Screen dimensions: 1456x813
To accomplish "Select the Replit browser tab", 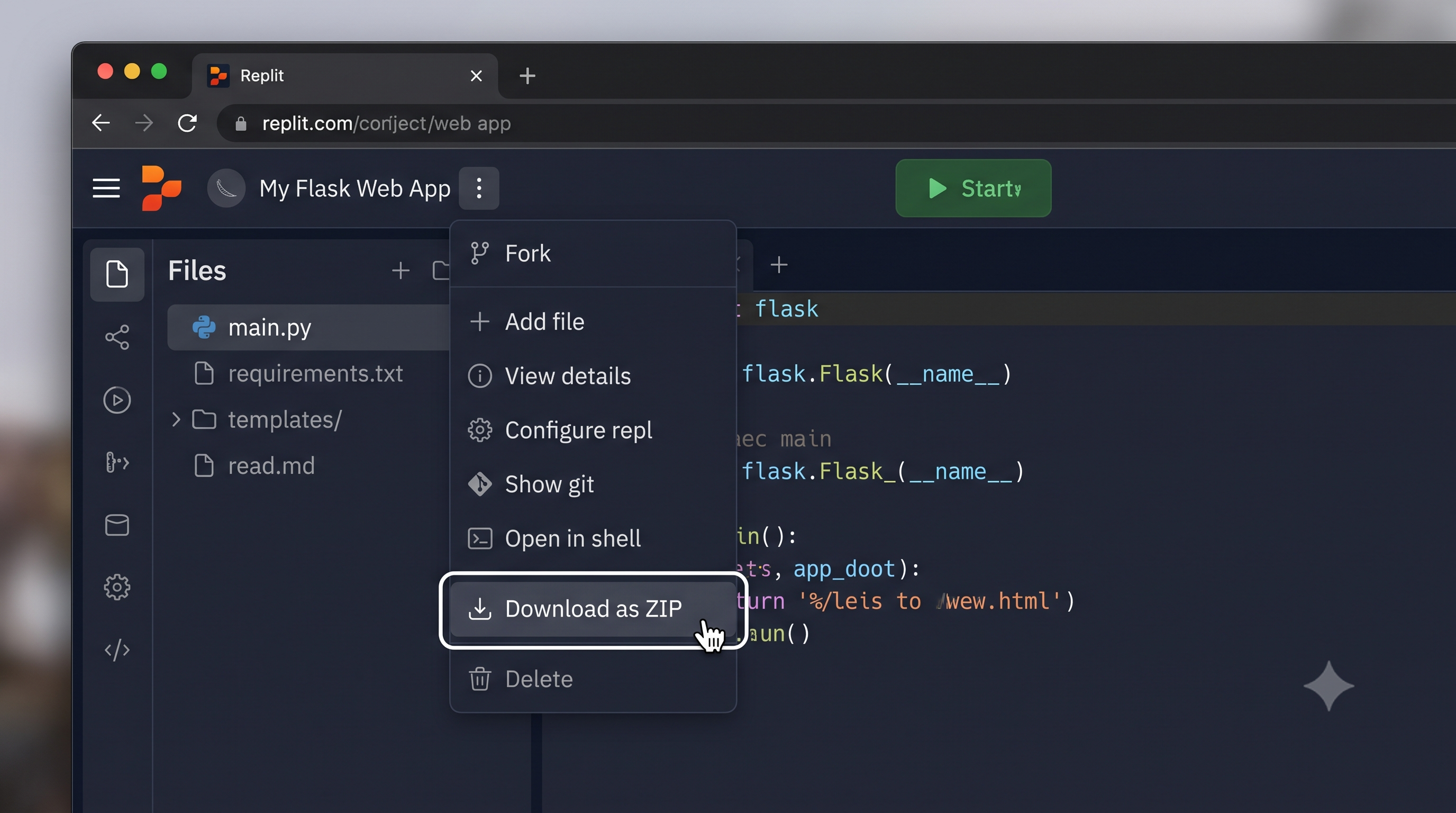I will click(344, 76).
